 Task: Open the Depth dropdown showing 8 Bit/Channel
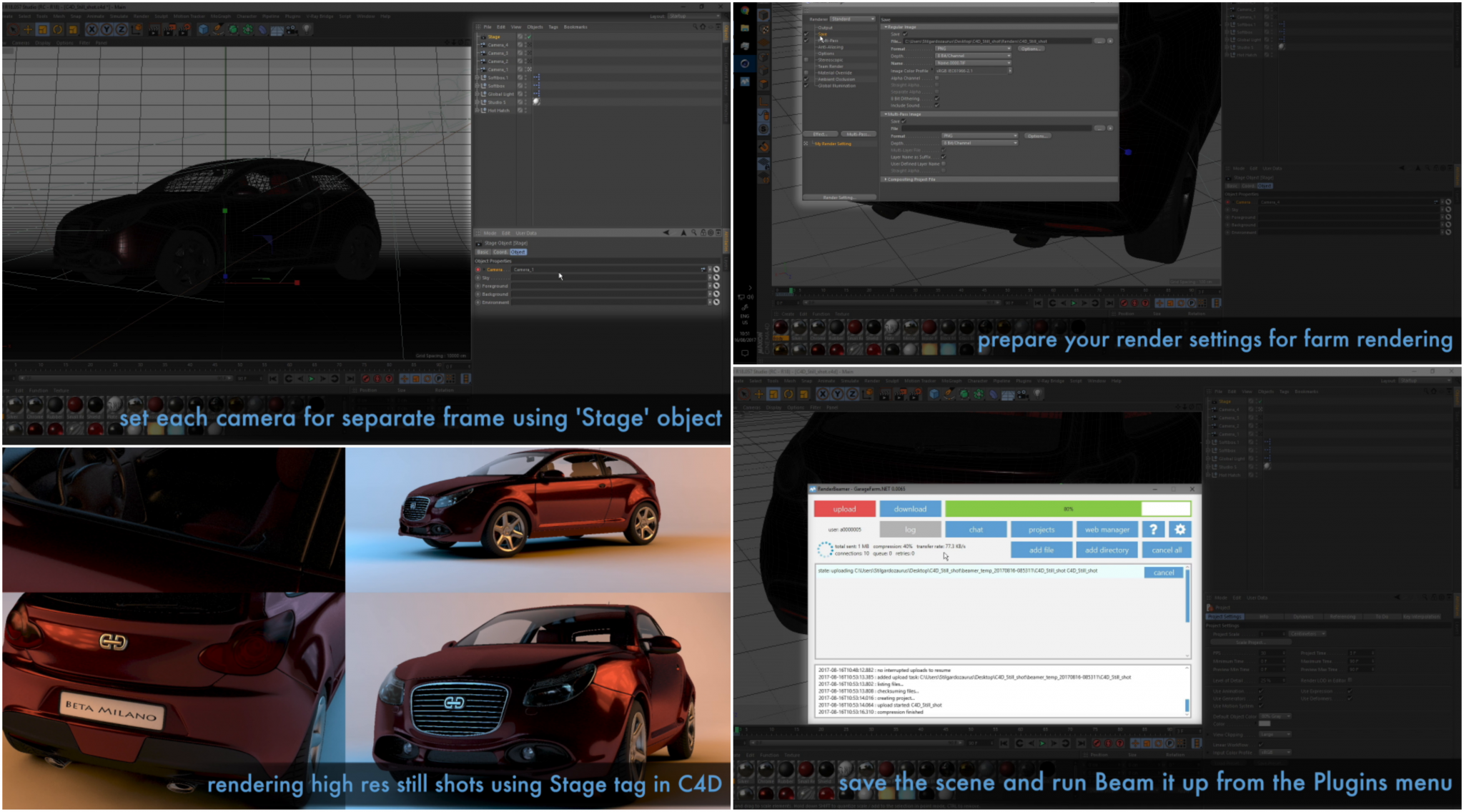(x=973, y=56)
